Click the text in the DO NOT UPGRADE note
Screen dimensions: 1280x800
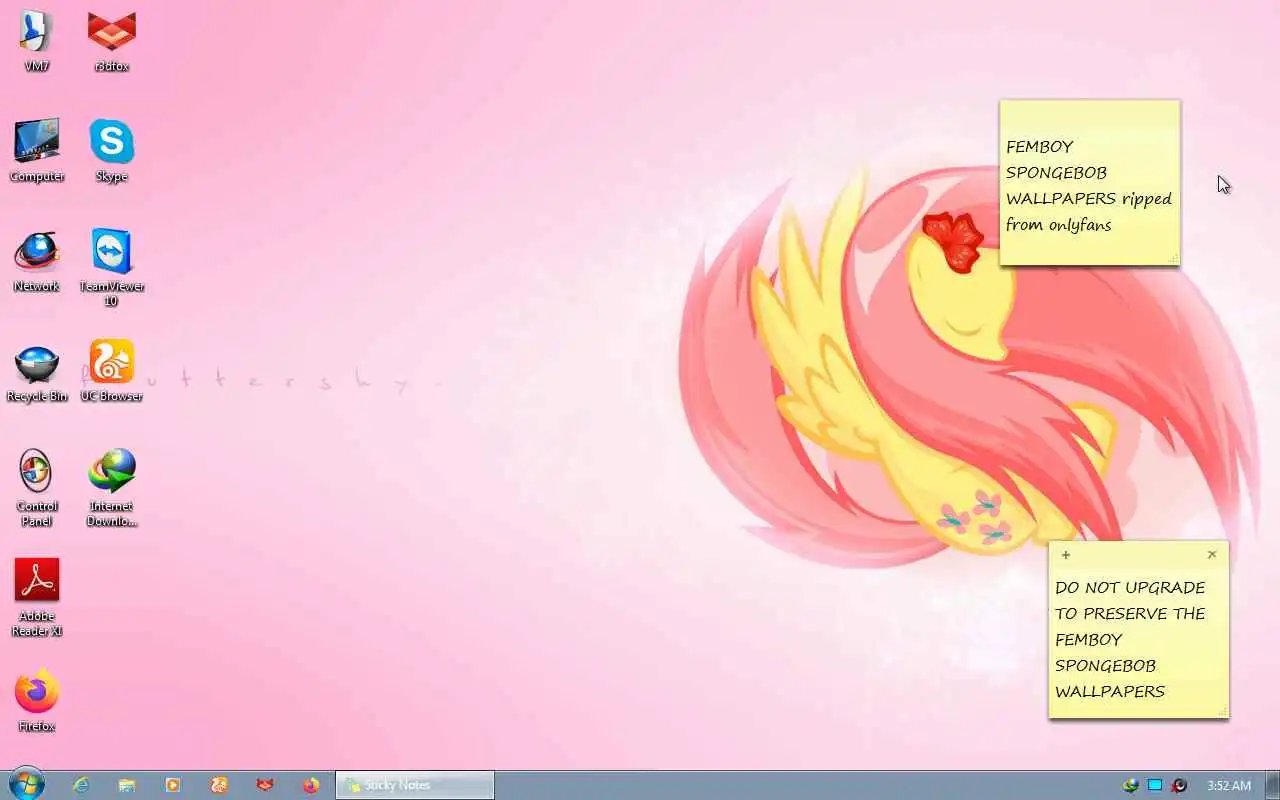point(1129,639)
